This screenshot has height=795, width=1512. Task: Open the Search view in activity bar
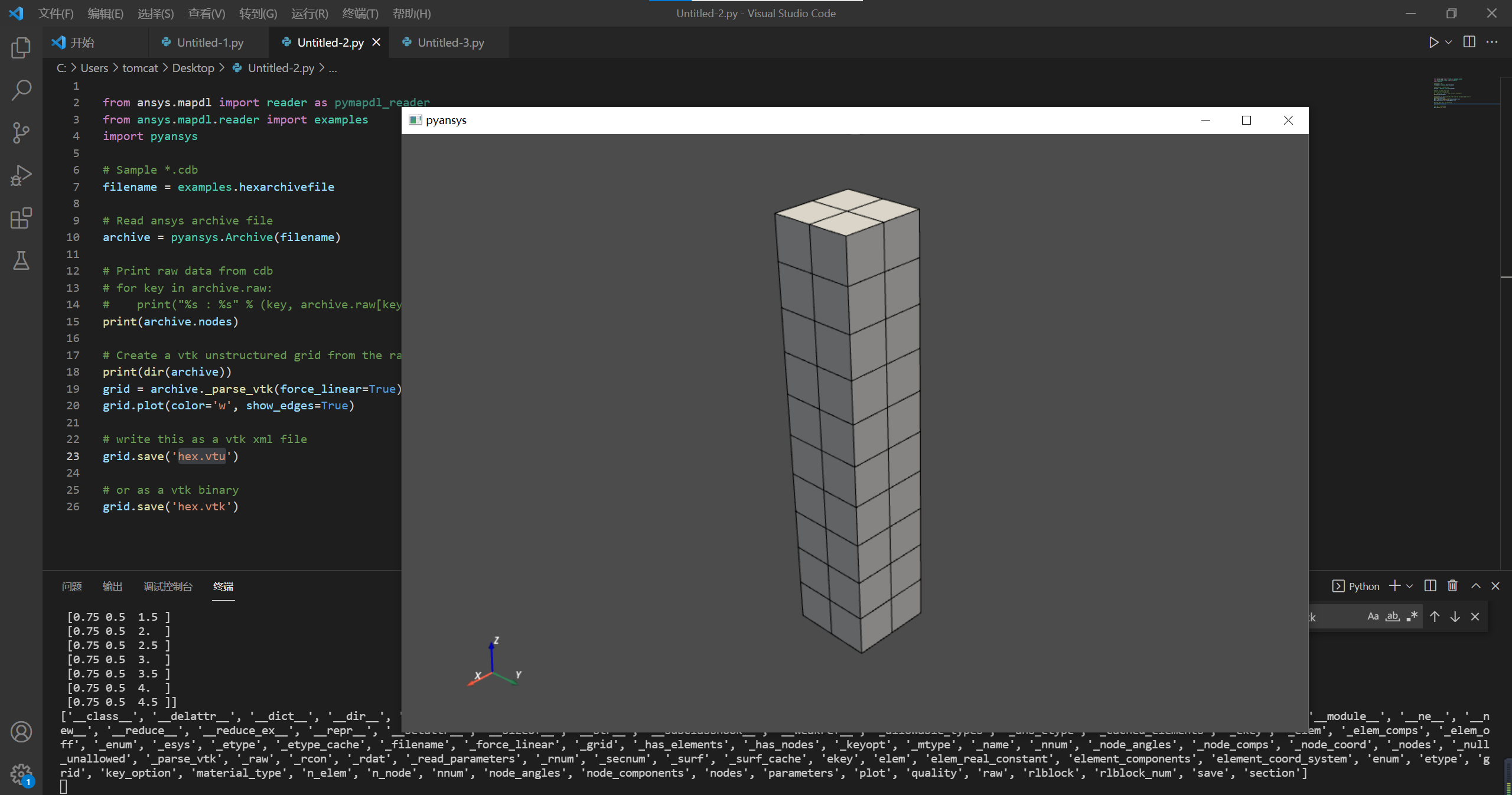point(21,90)
